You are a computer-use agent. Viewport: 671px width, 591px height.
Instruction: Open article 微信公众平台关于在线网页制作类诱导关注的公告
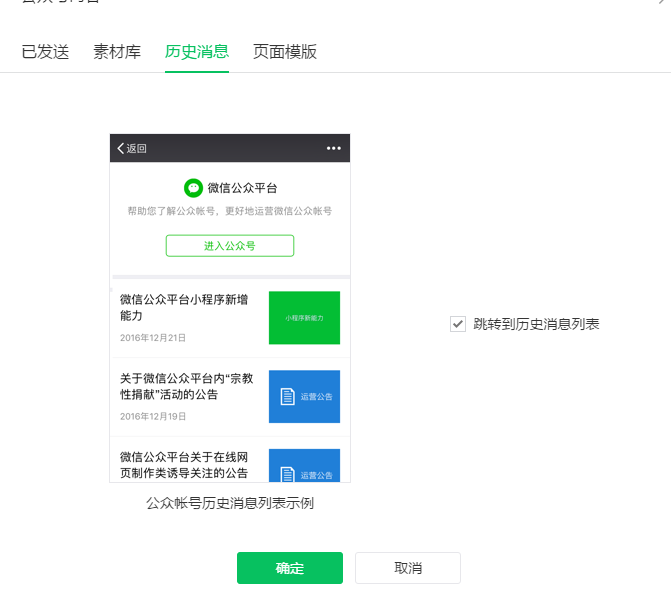point(184,465)
